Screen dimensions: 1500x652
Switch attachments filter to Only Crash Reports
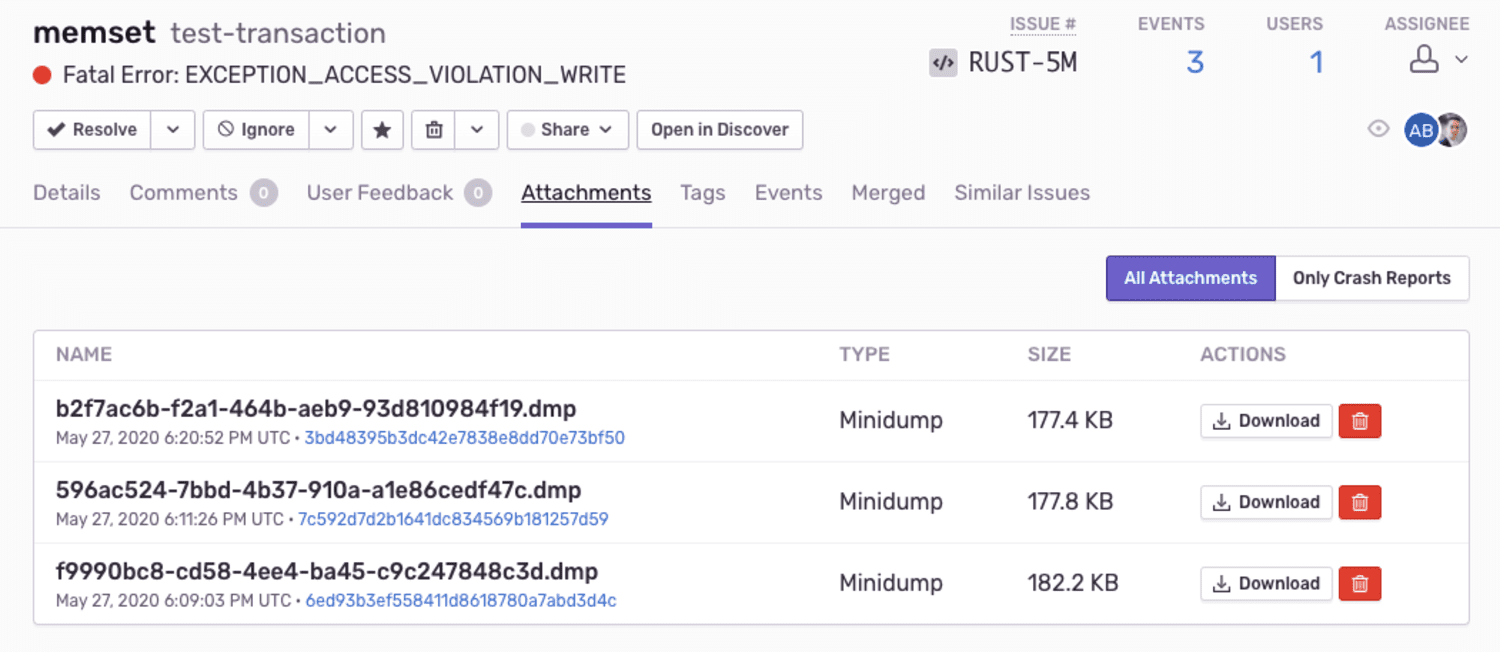(1373, 278)
